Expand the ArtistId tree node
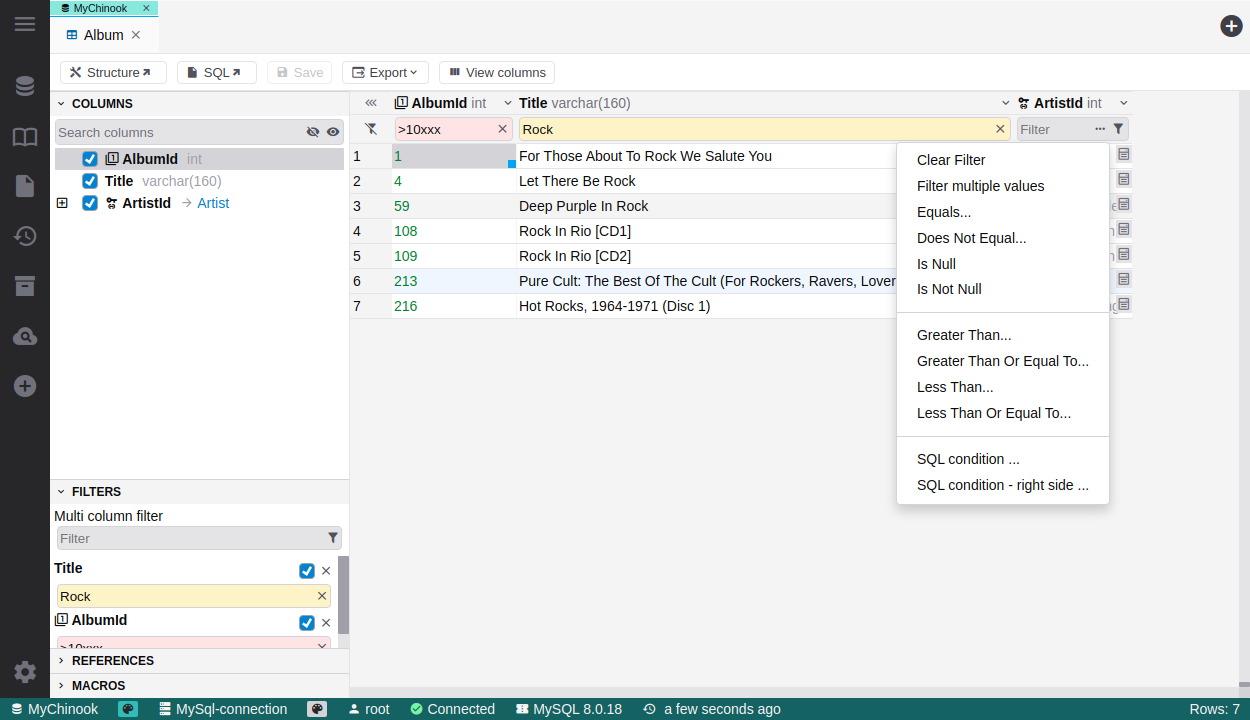This screenshot has height=720, width=1250. 62,203
